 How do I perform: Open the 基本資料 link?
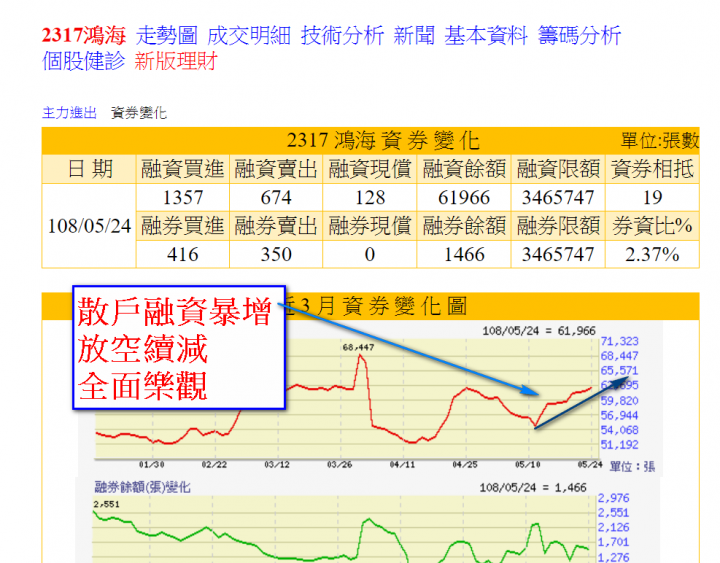pos(486,36)
